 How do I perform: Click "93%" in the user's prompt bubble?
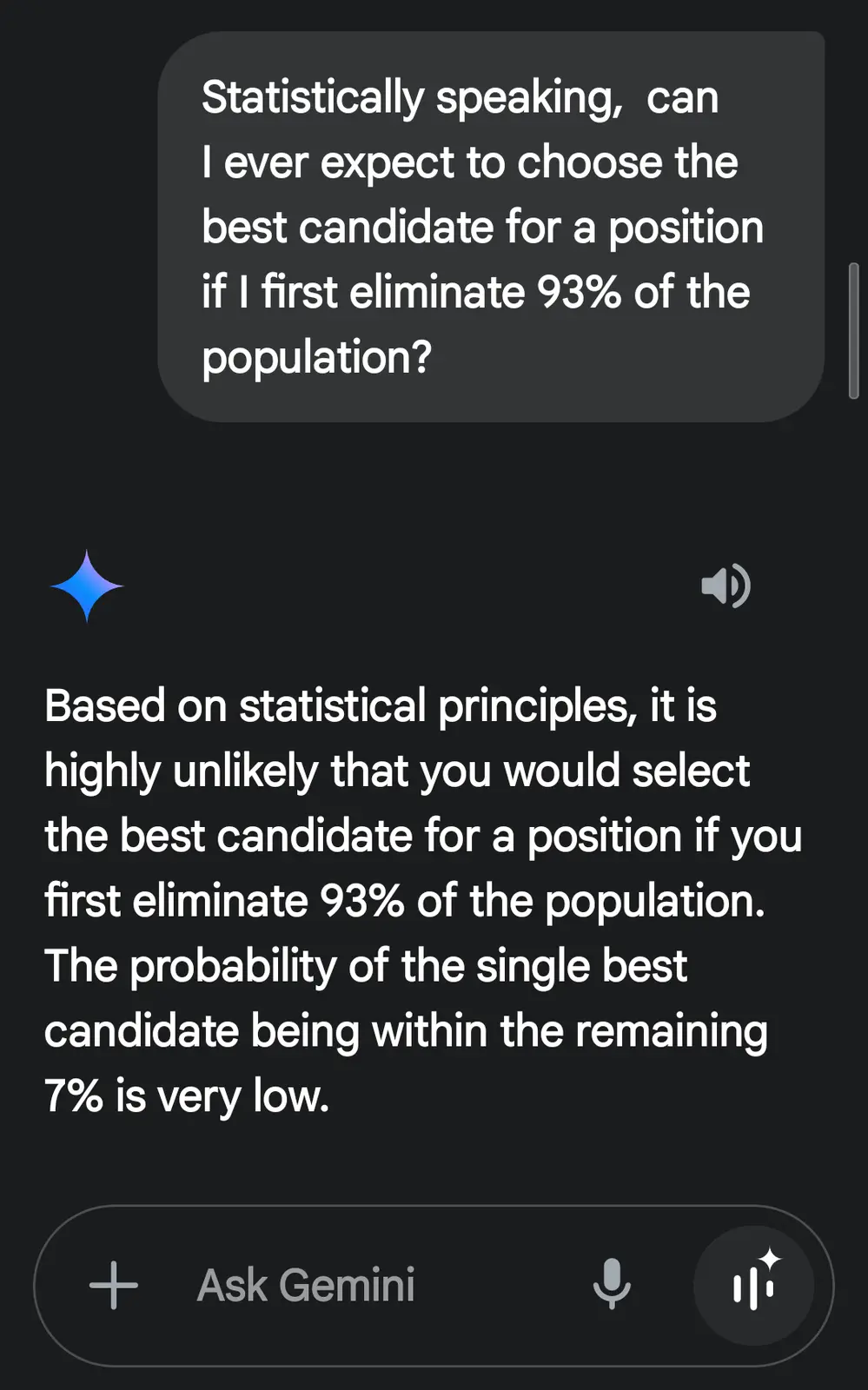(579, 292)
